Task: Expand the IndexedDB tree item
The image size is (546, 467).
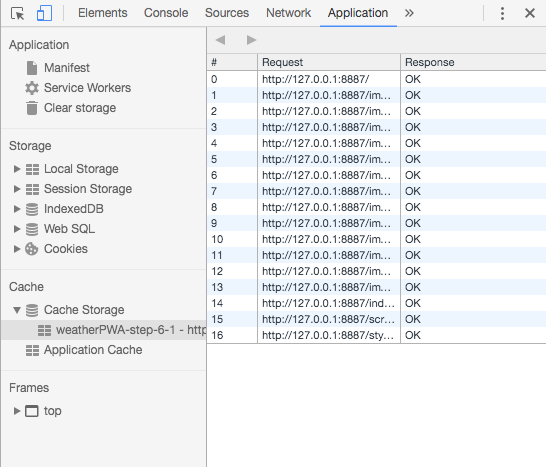Action: pos(16,209)
